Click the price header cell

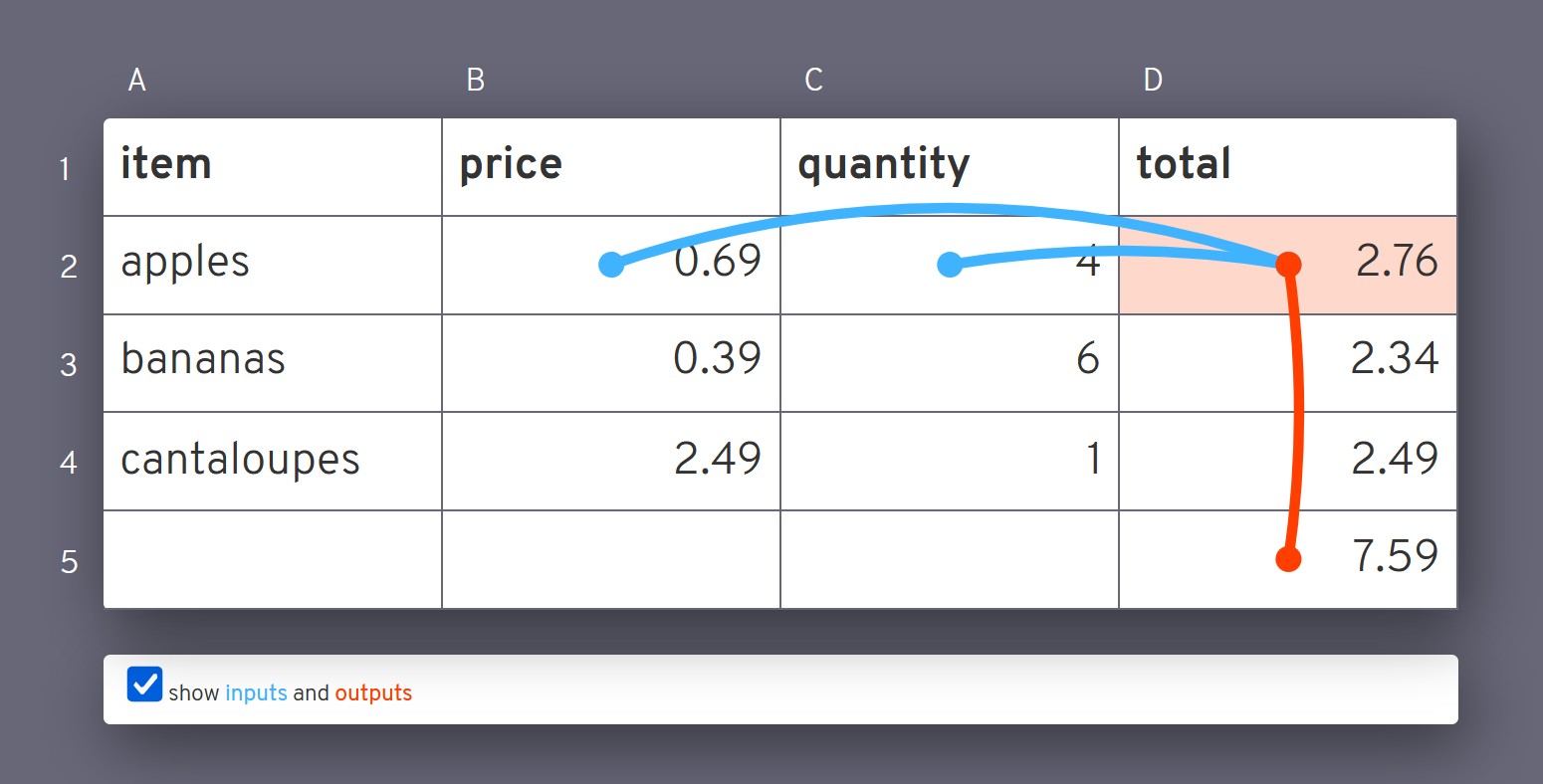(x=610, y=166)
